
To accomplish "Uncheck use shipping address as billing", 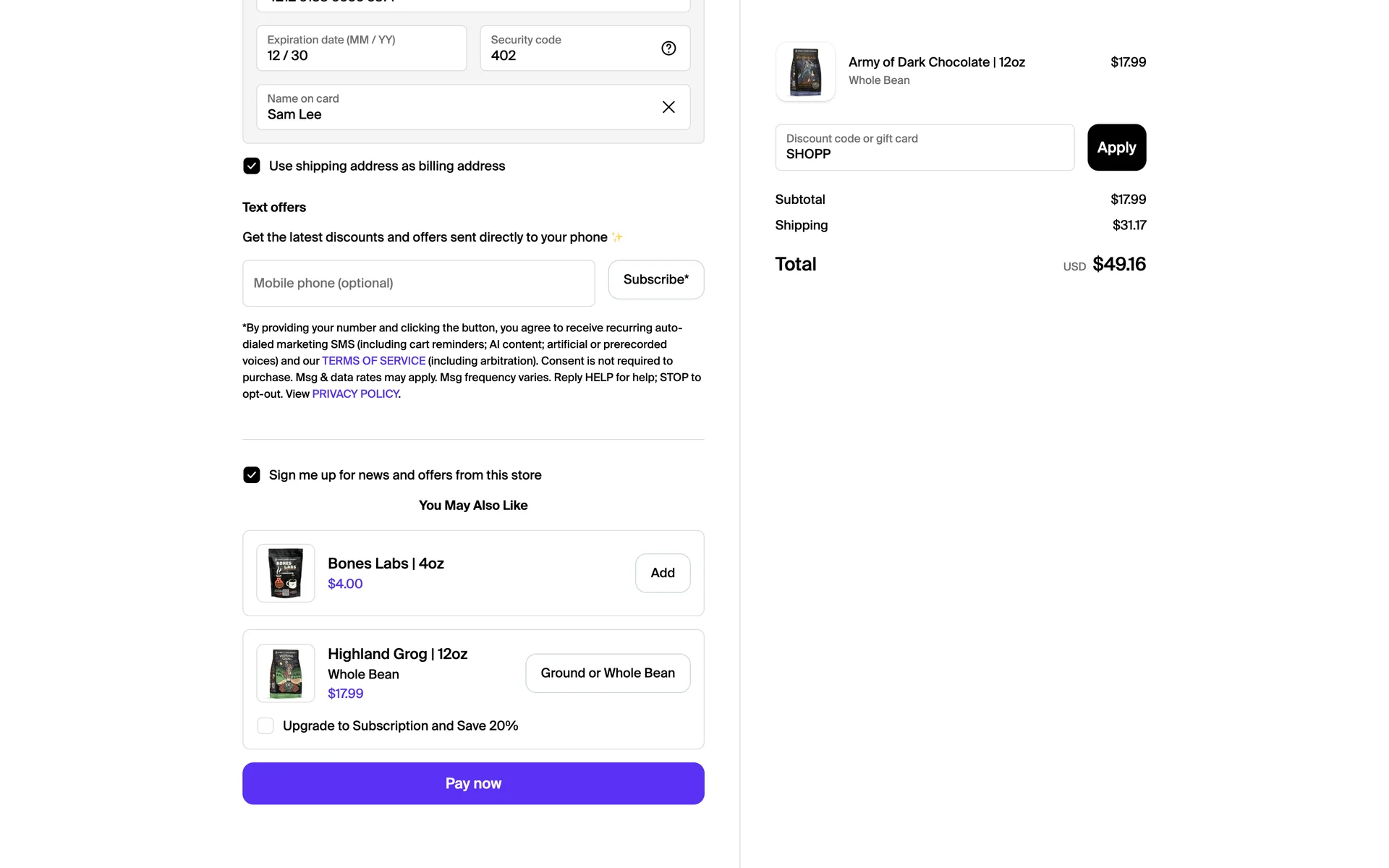I will pyautogui.click(x=252, y=166).
